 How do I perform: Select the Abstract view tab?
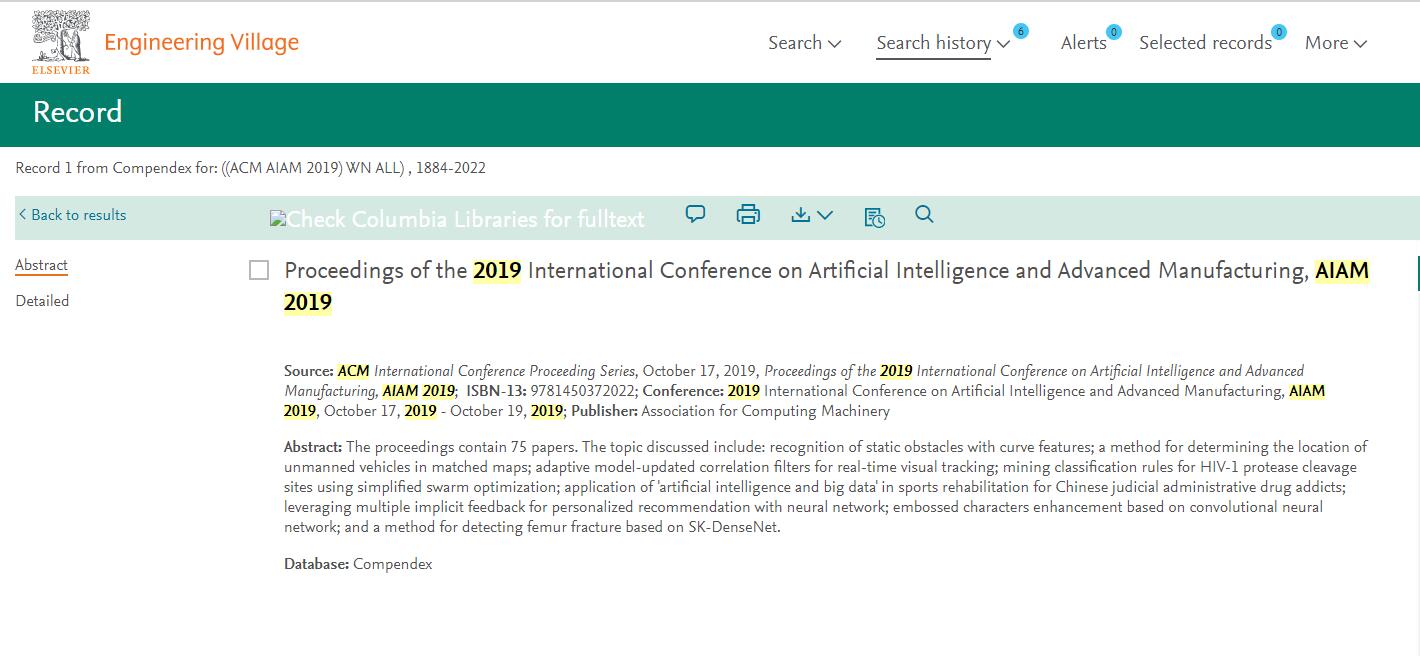pyautogui.click(x=41, y=265)
